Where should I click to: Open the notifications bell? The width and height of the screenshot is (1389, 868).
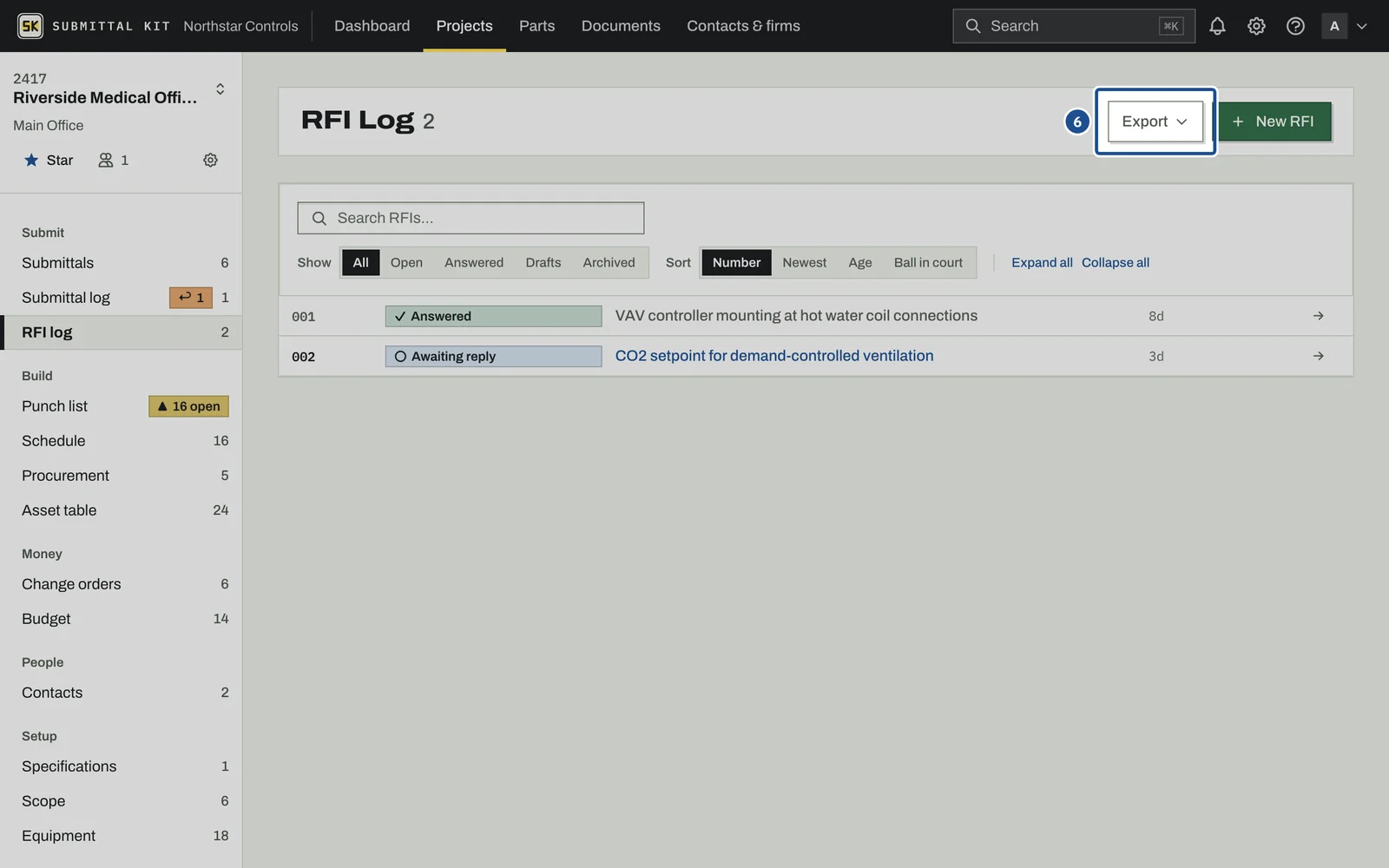coord(1217,26)
